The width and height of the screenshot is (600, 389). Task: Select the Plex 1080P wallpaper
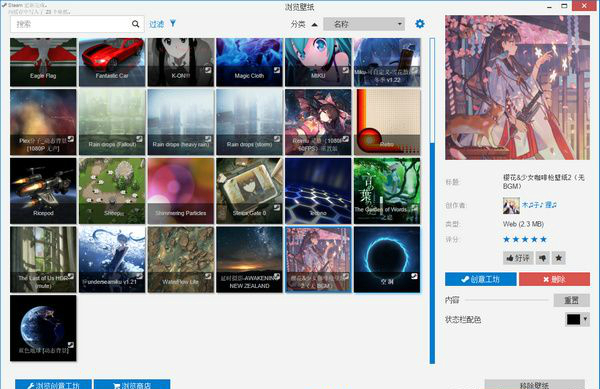pyautogui.click(x=43, y=122)
